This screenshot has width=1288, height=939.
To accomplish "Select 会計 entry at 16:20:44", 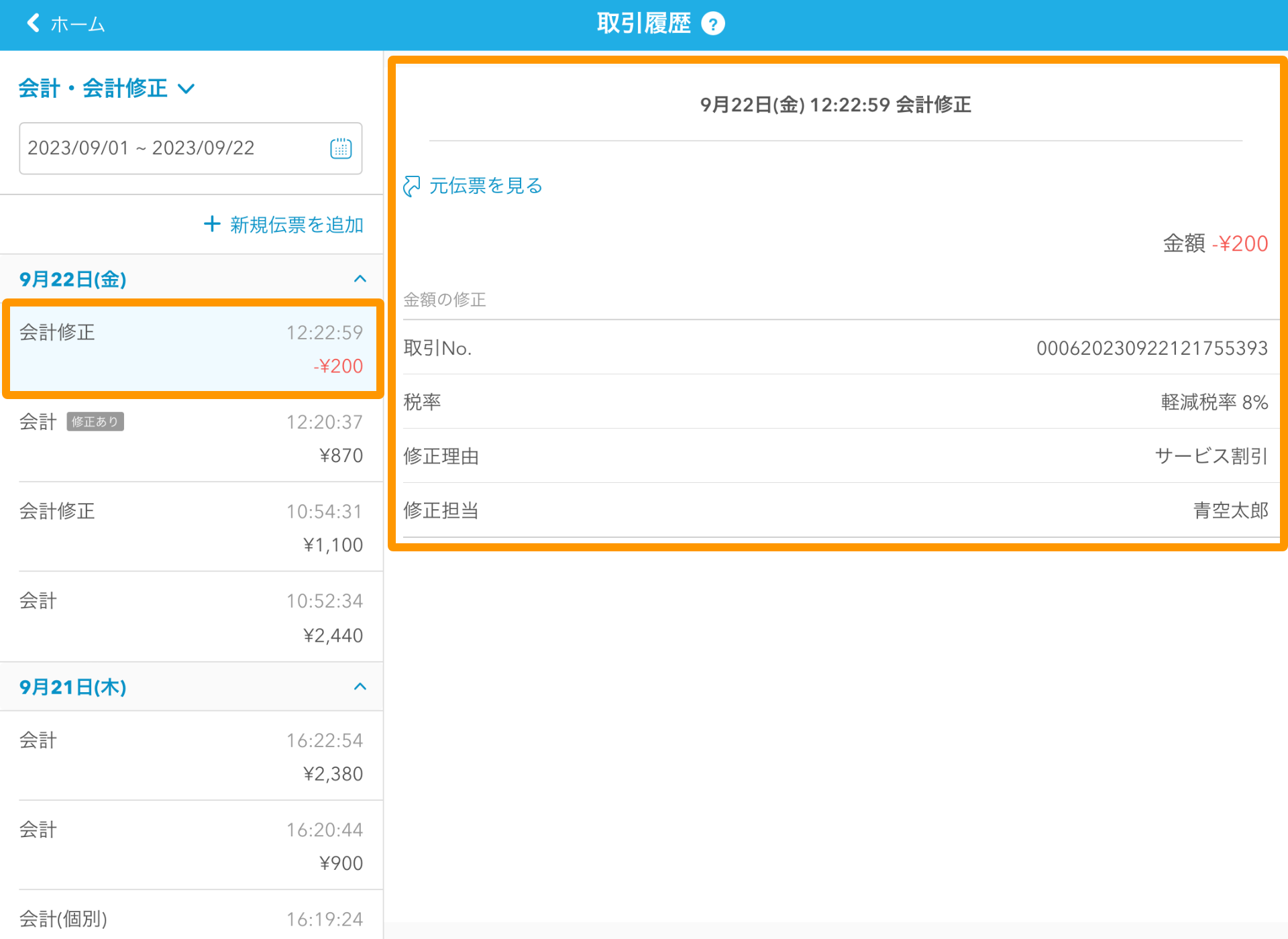I will pyautogui.click(x=193, y=845).
